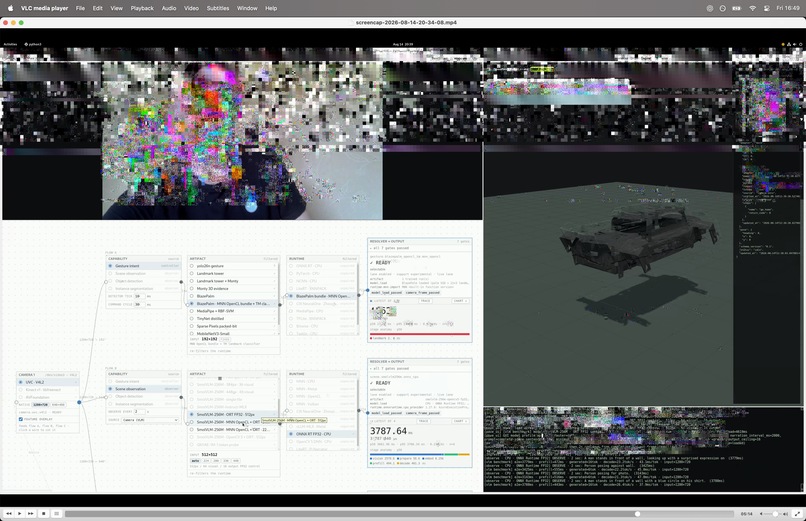This screenshot has height=521, width=806.
Task: Open the Playback menu
Action: 142,8
